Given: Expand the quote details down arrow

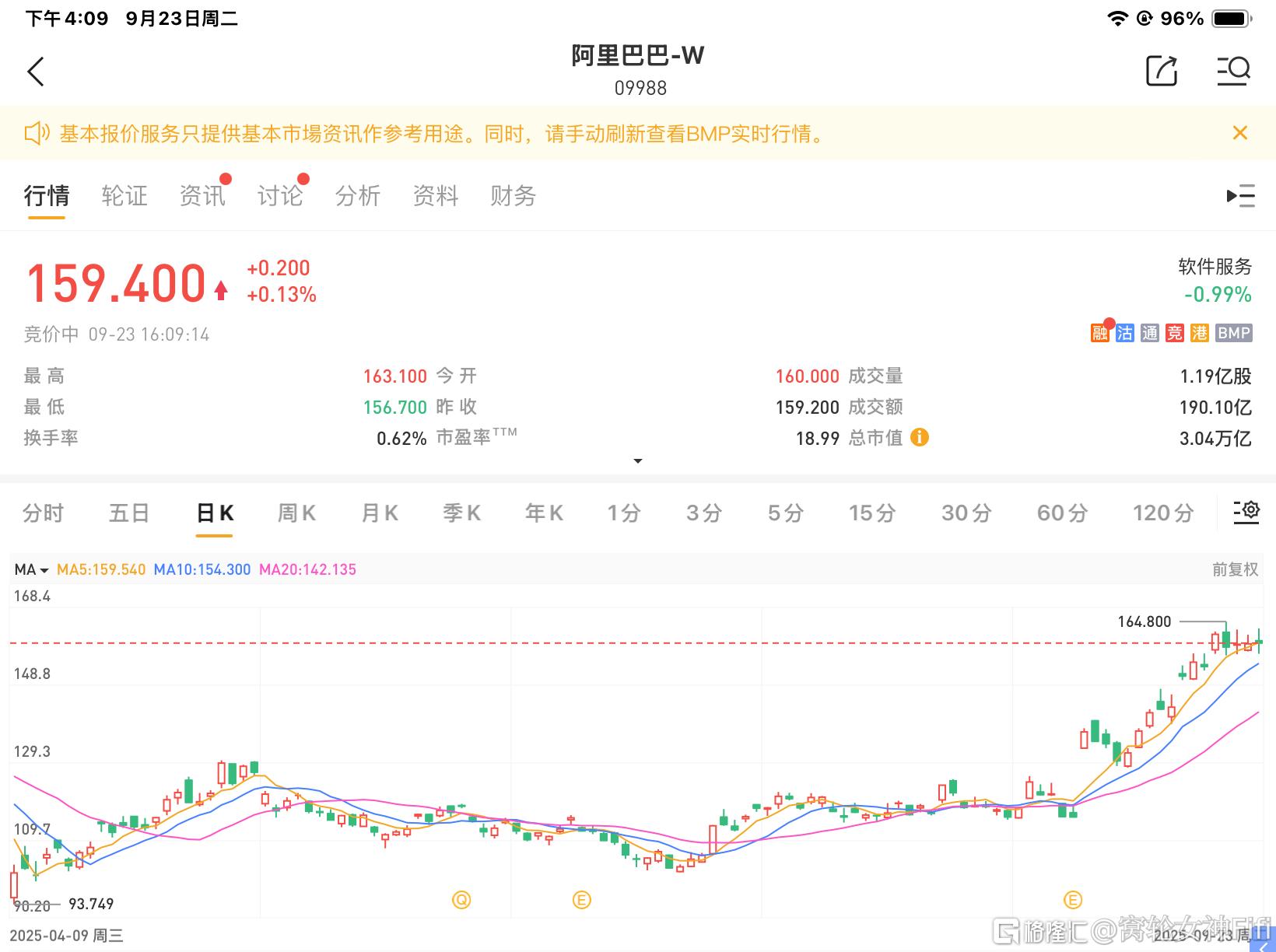Looking at the screenshot, I should [638, 461].
